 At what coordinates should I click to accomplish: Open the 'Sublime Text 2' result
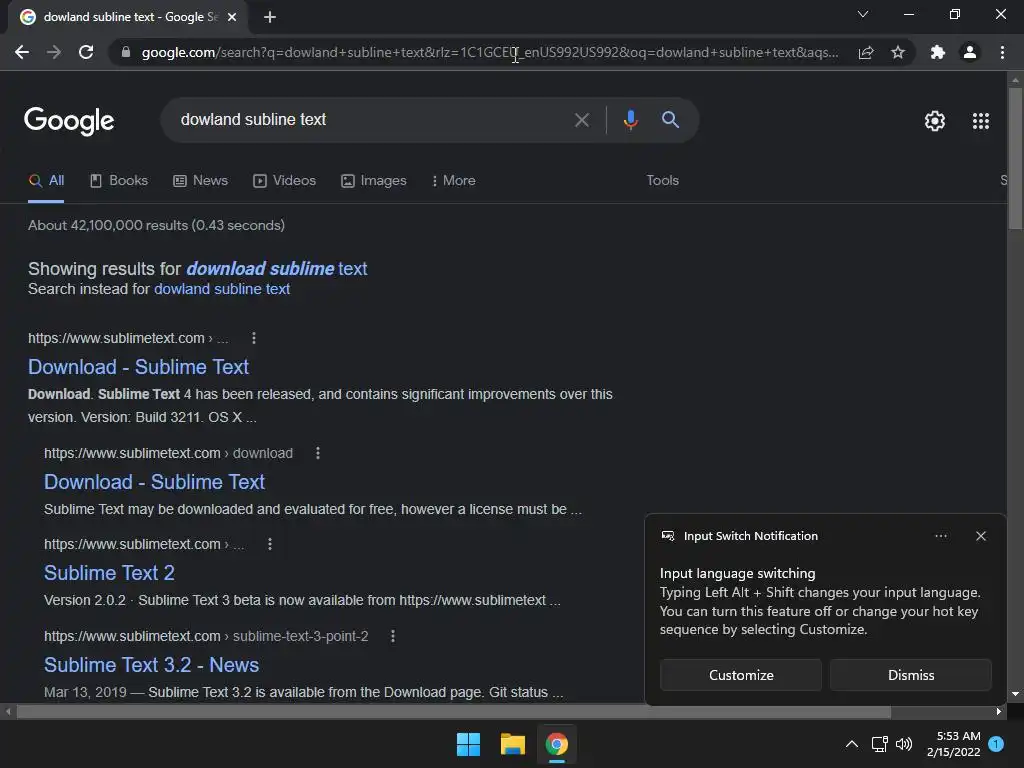(x=109, y=573)
